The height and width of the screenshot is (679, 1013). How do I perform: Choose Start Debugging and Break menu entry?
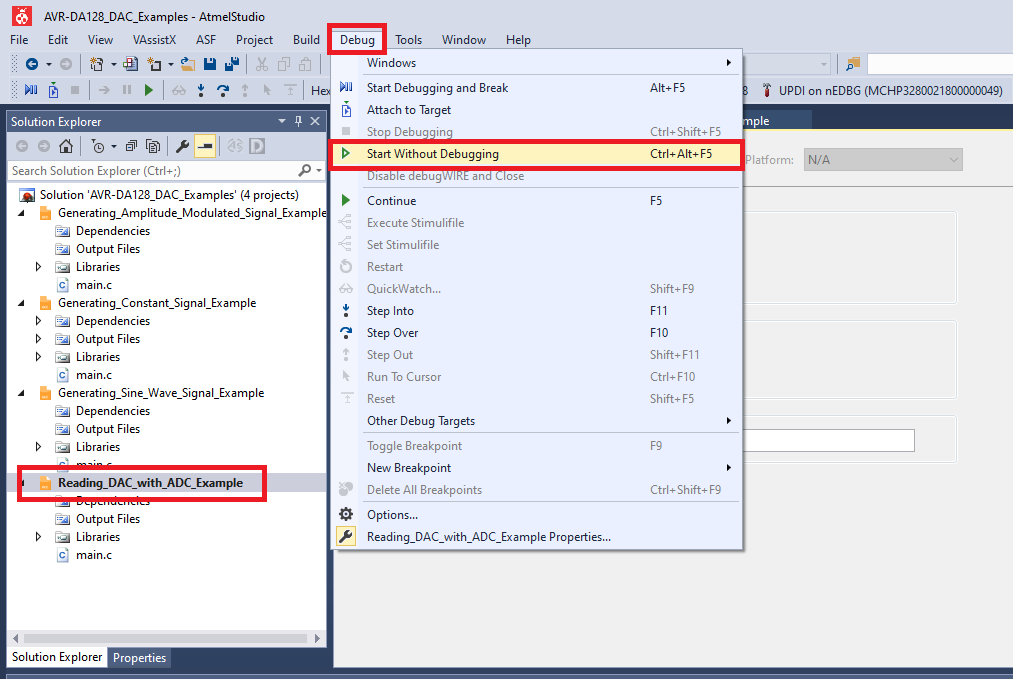click(x=536, y=87)
